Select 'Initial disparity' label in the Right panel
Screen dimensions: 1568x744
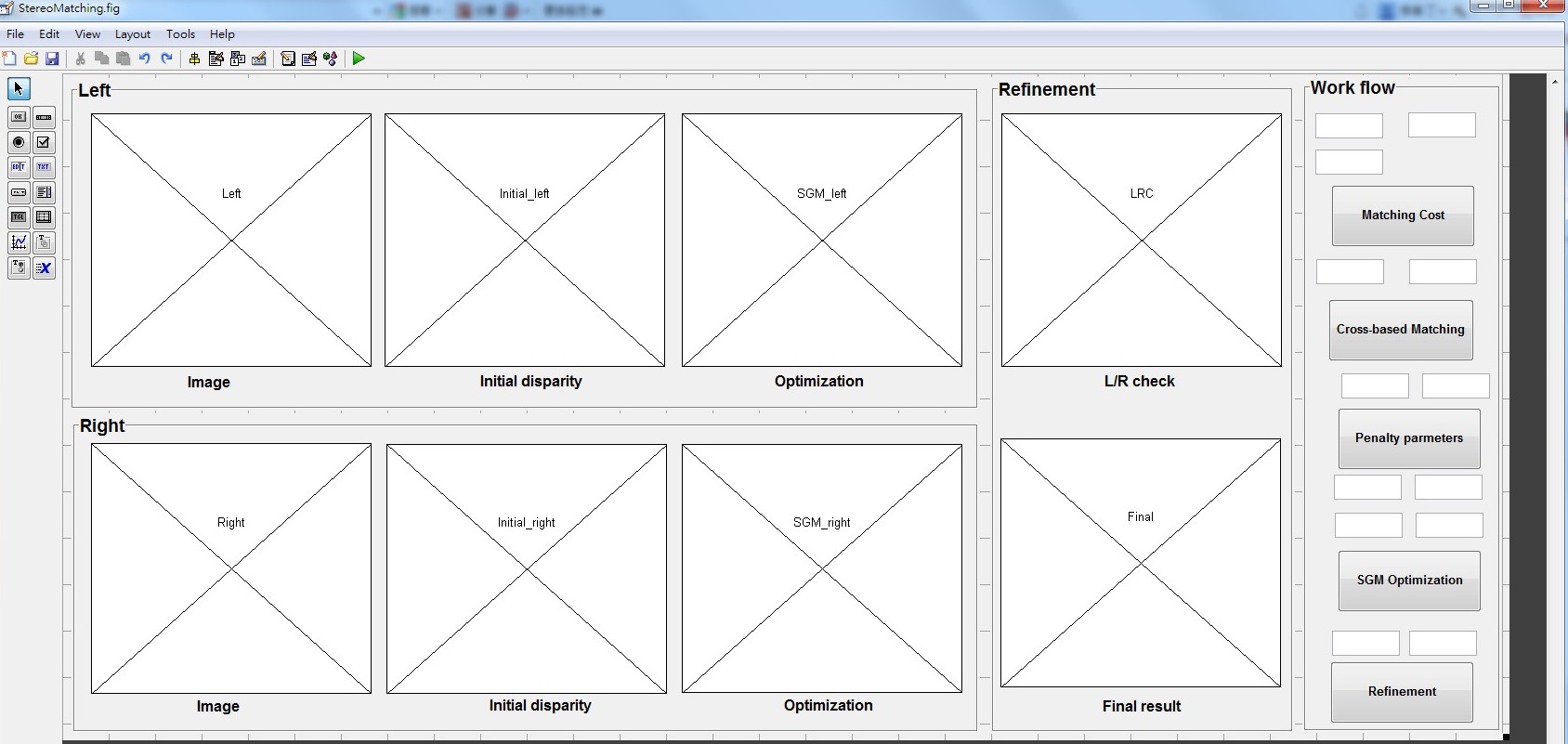(x=541, y=705)
